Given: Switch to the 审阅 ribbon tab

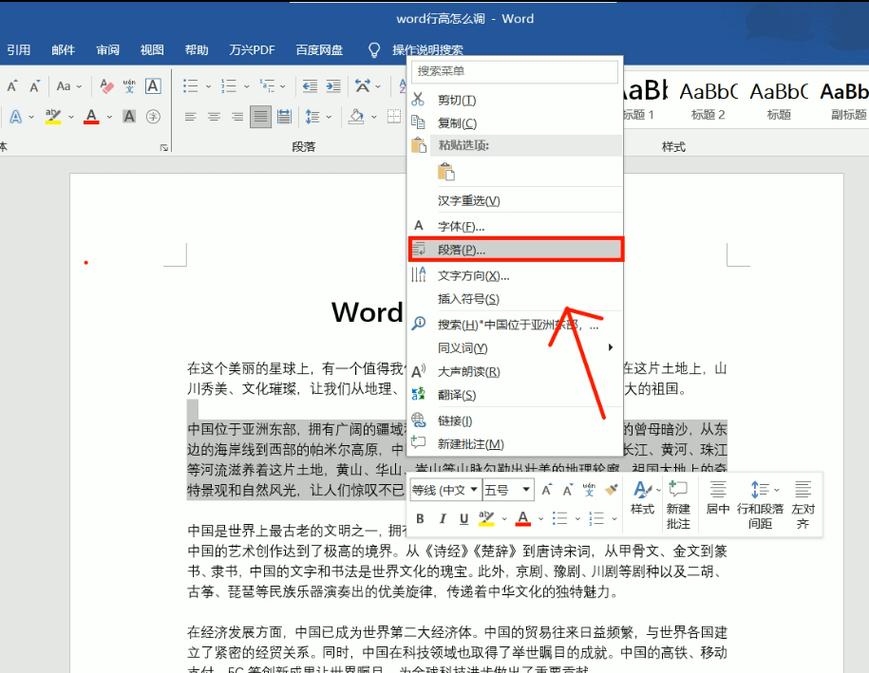Looking at the screenshot, I should point(108,50).
